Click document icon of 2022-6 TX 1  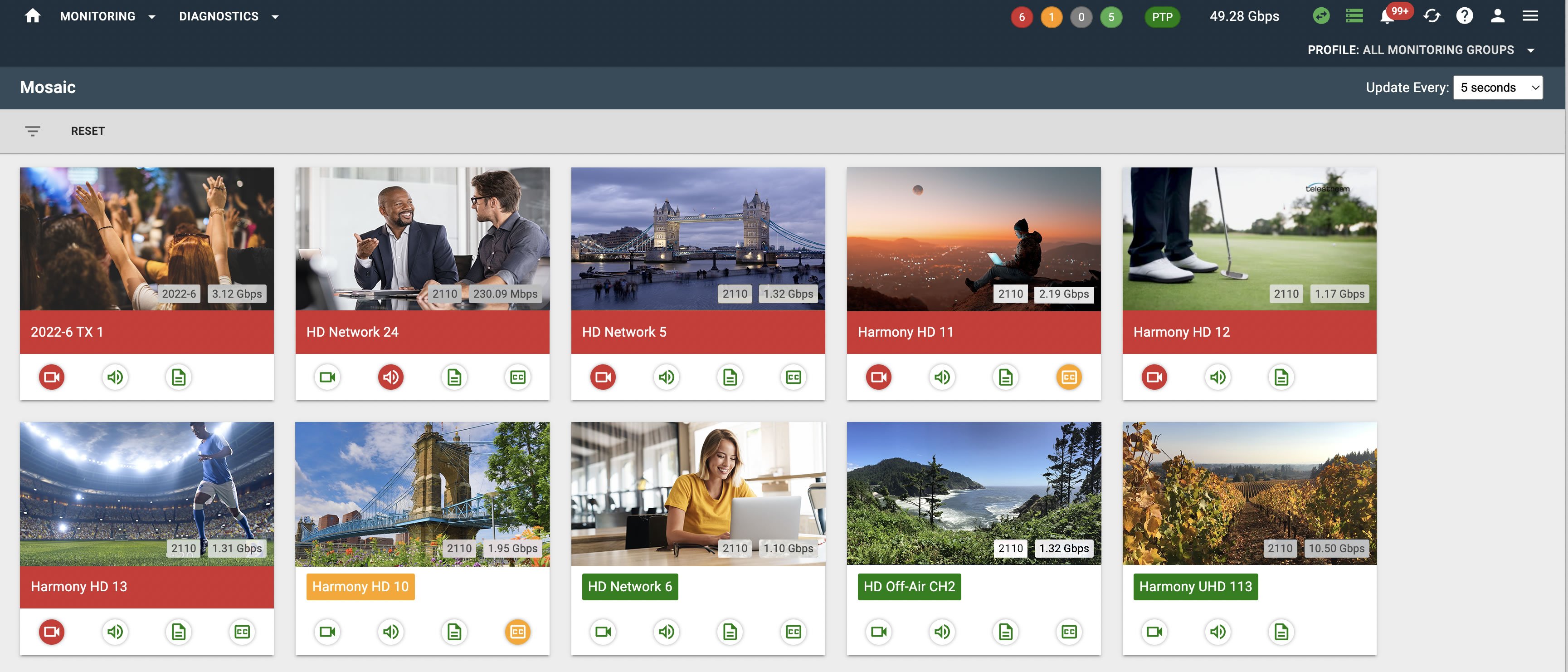(178, 377)
